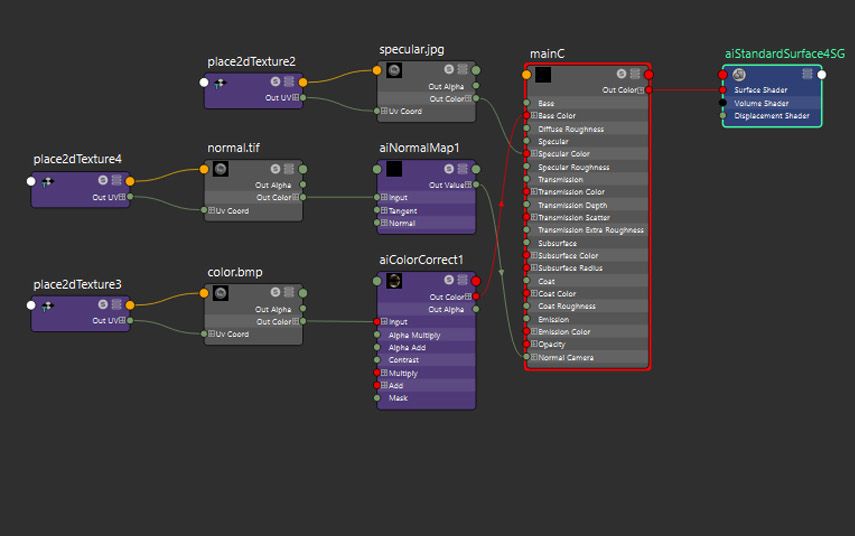The height and width of the screenshot is (536, 855).
Task: Expand the Base Color attribute on mainC
Action: [x=534, y=116]
